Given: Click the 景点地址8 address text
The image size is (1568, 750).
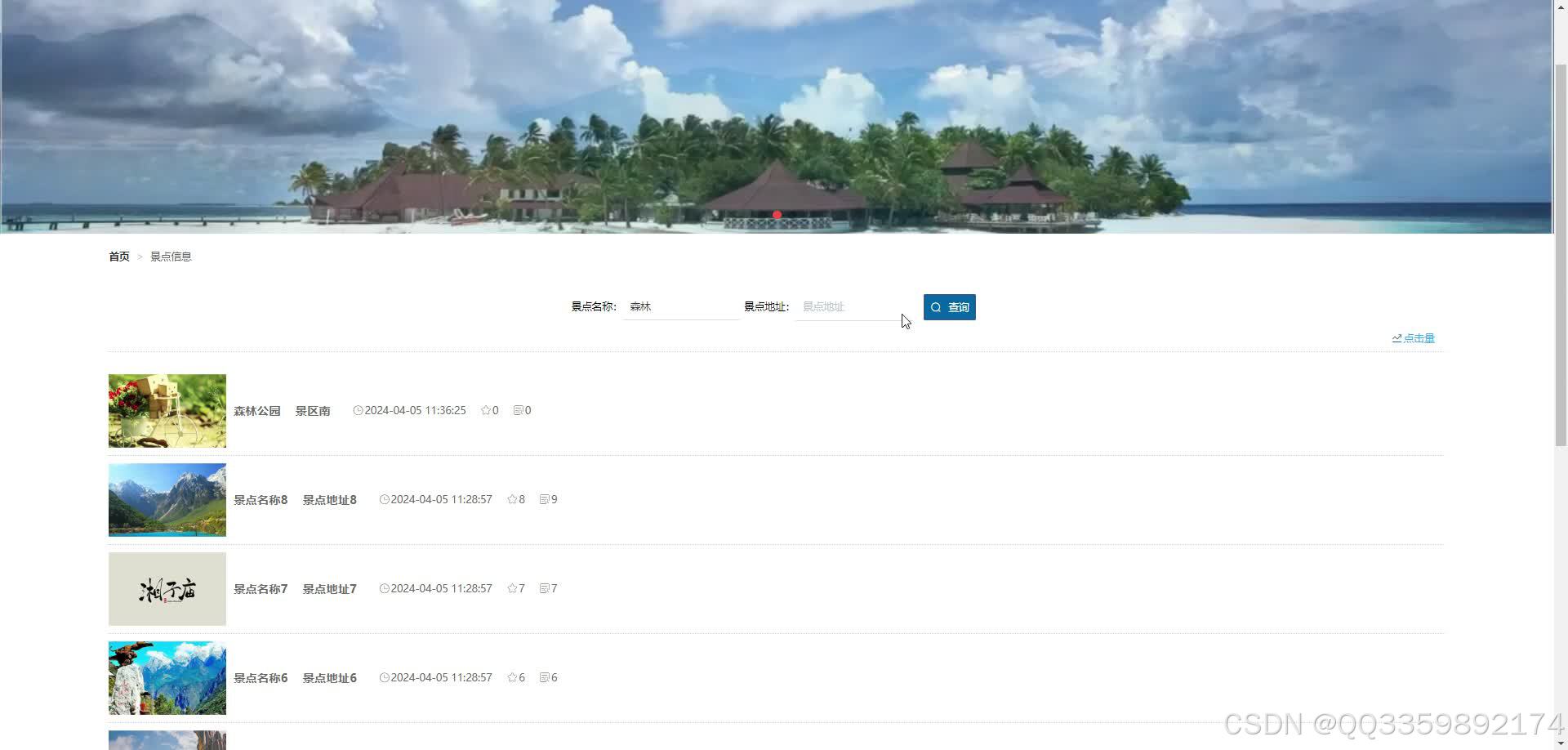Looking at the screenshot, I should tap(330, 500).
